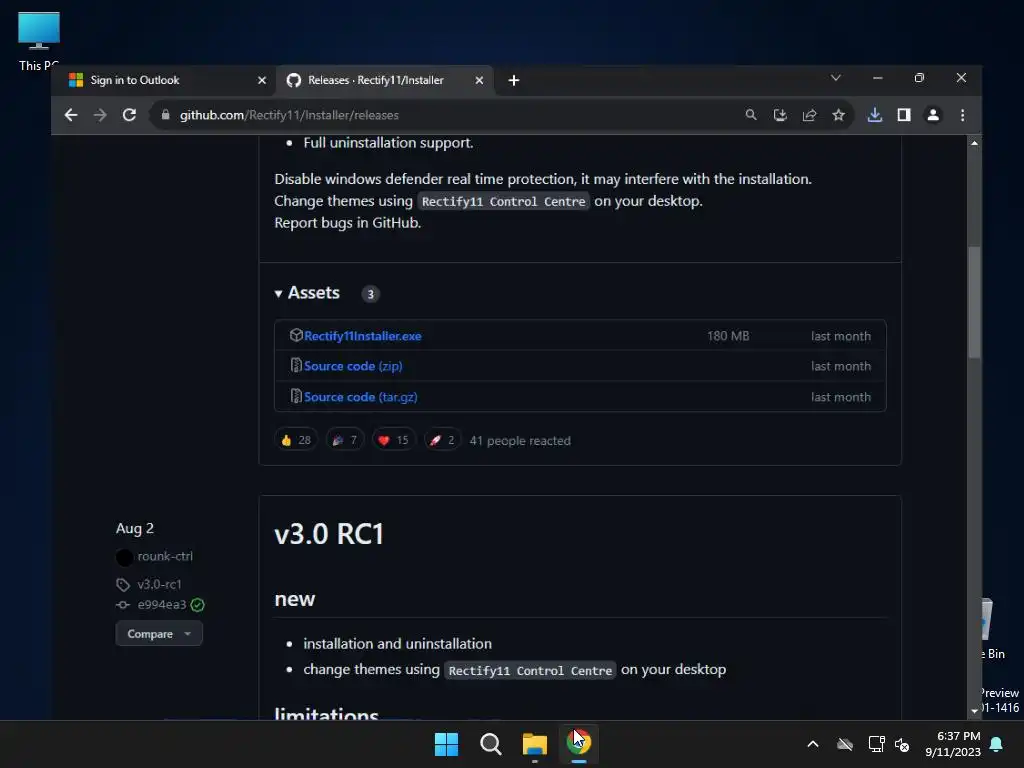Open the zoom magnifier icon in address bar
This screenshot has height=768, width=1024.
coord(751,115)
